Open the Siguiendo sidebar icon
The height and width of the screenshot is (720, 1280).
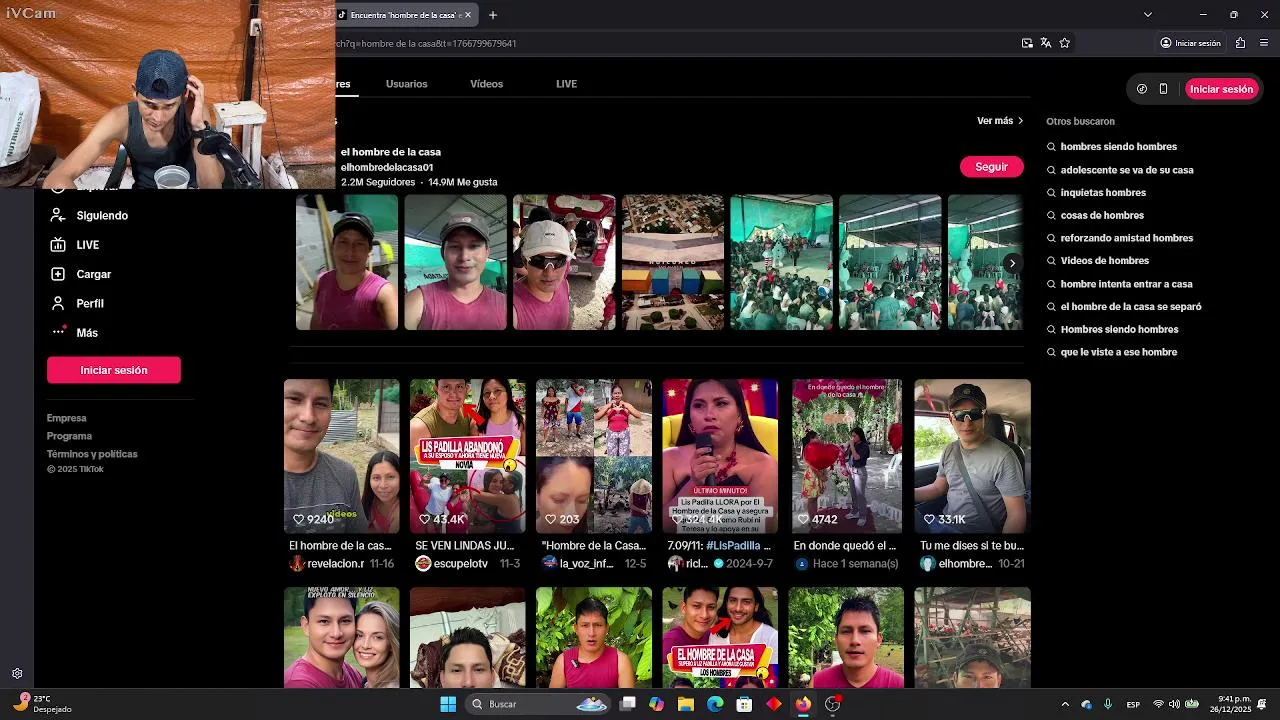point(58,215)
